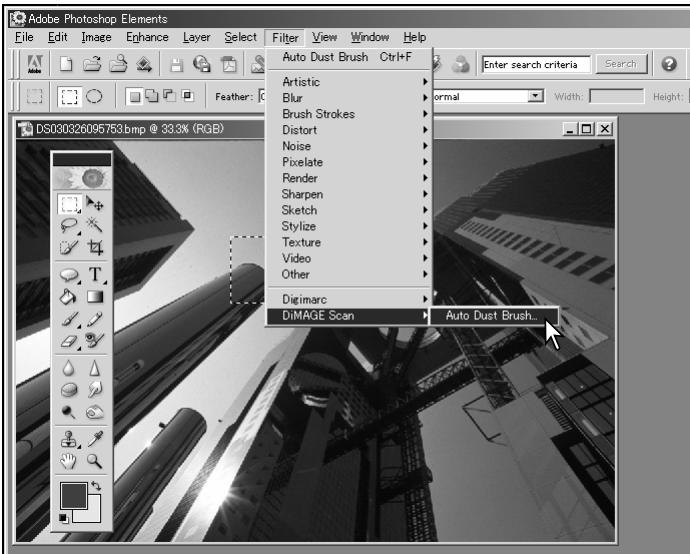The image size is (690, 554).
Task: Click the Search button
Action: click(x=621, y=64)
